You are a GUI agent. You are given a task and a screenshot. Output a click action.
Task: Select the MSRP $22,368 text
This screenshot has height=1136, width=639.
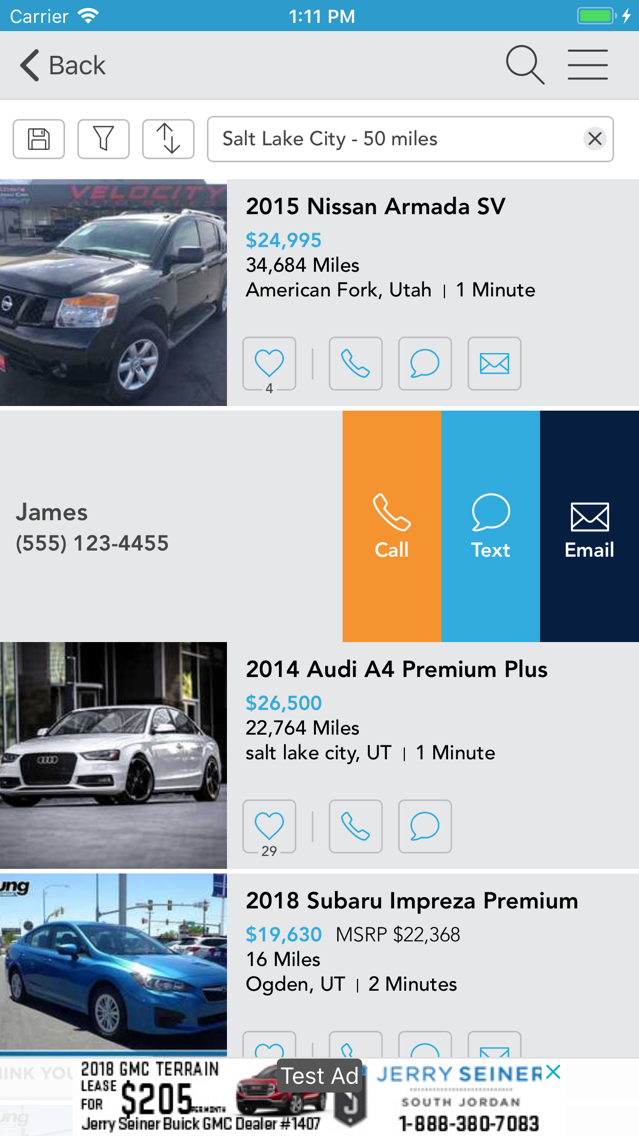coord(398,934)
